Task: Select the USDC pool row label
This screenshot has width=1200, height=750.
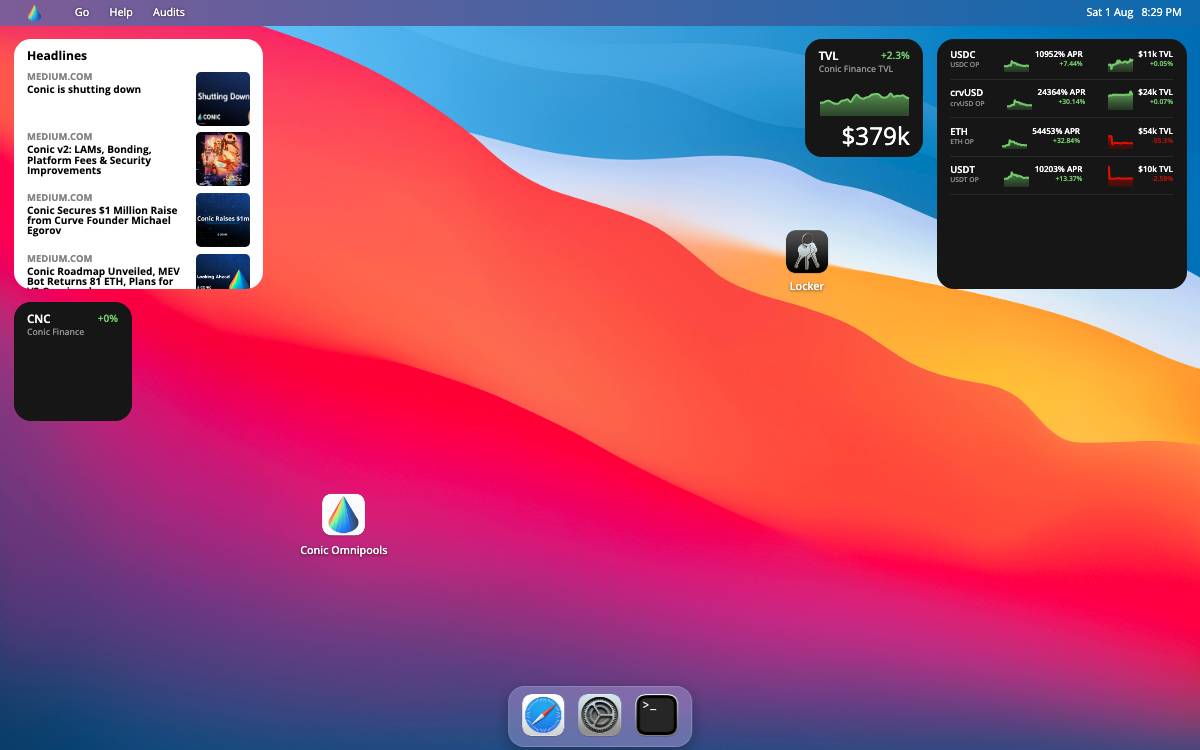Action: 963,55
